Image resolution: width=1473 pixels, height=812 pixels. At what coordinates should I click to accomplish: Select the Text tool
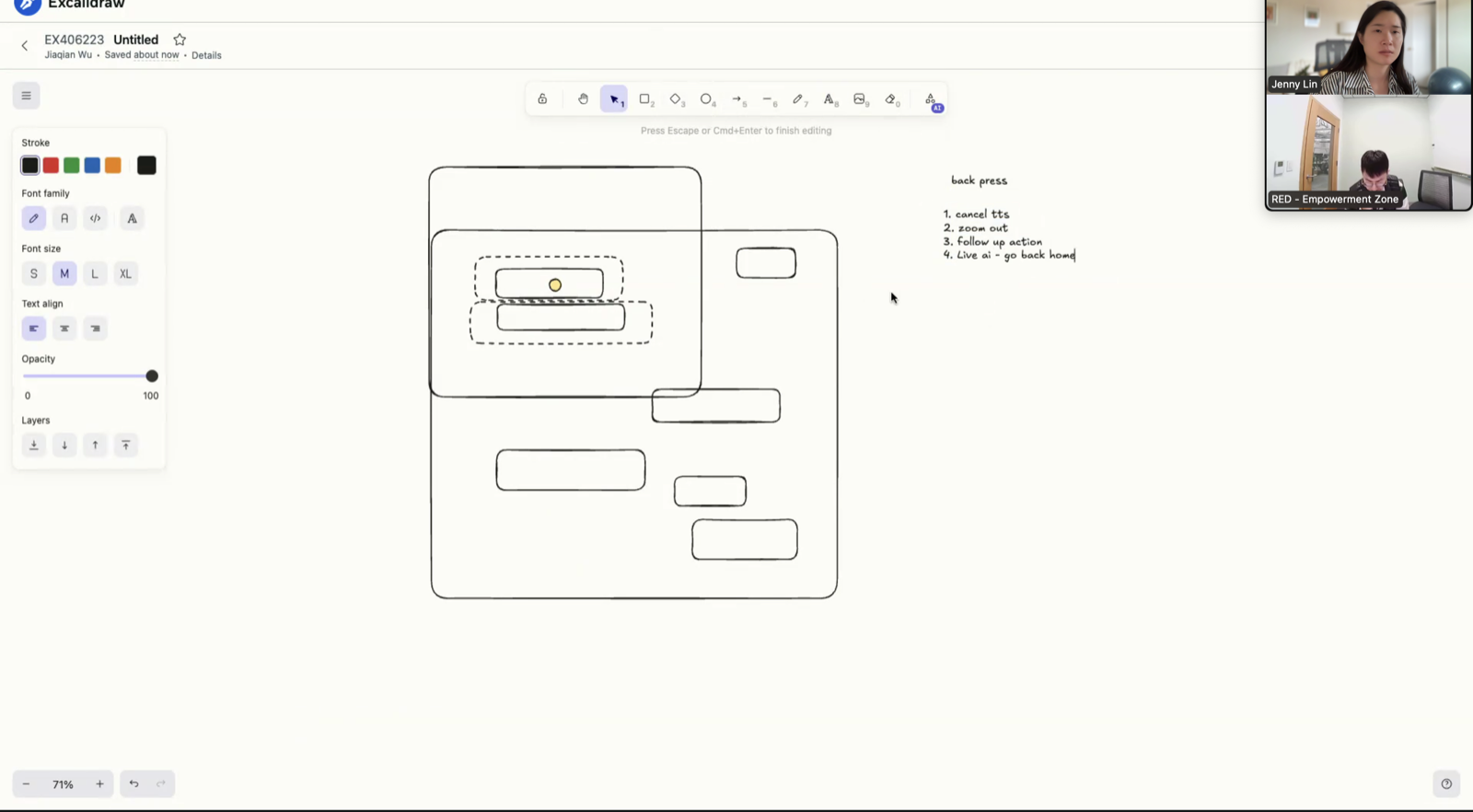tap(829, 99)
